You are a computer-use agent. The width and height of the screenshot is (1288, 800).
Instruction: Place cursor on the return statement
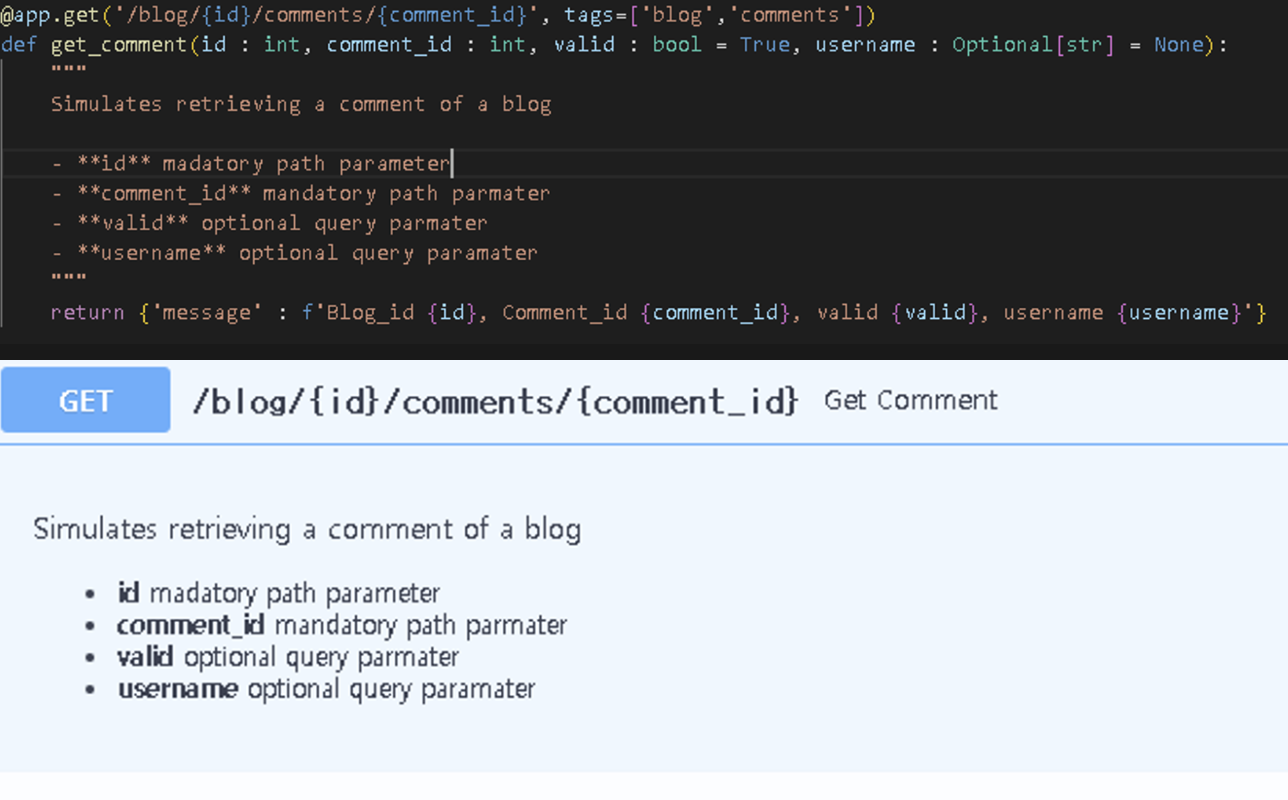(87, 313)
